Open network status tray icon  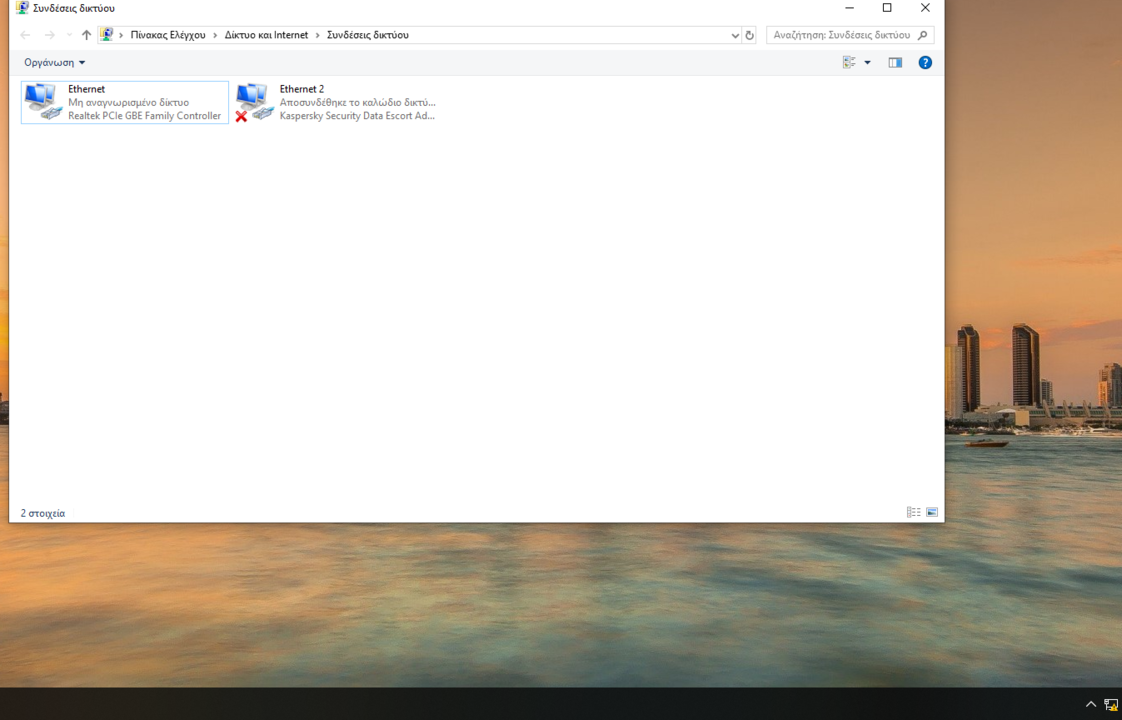1111,705
